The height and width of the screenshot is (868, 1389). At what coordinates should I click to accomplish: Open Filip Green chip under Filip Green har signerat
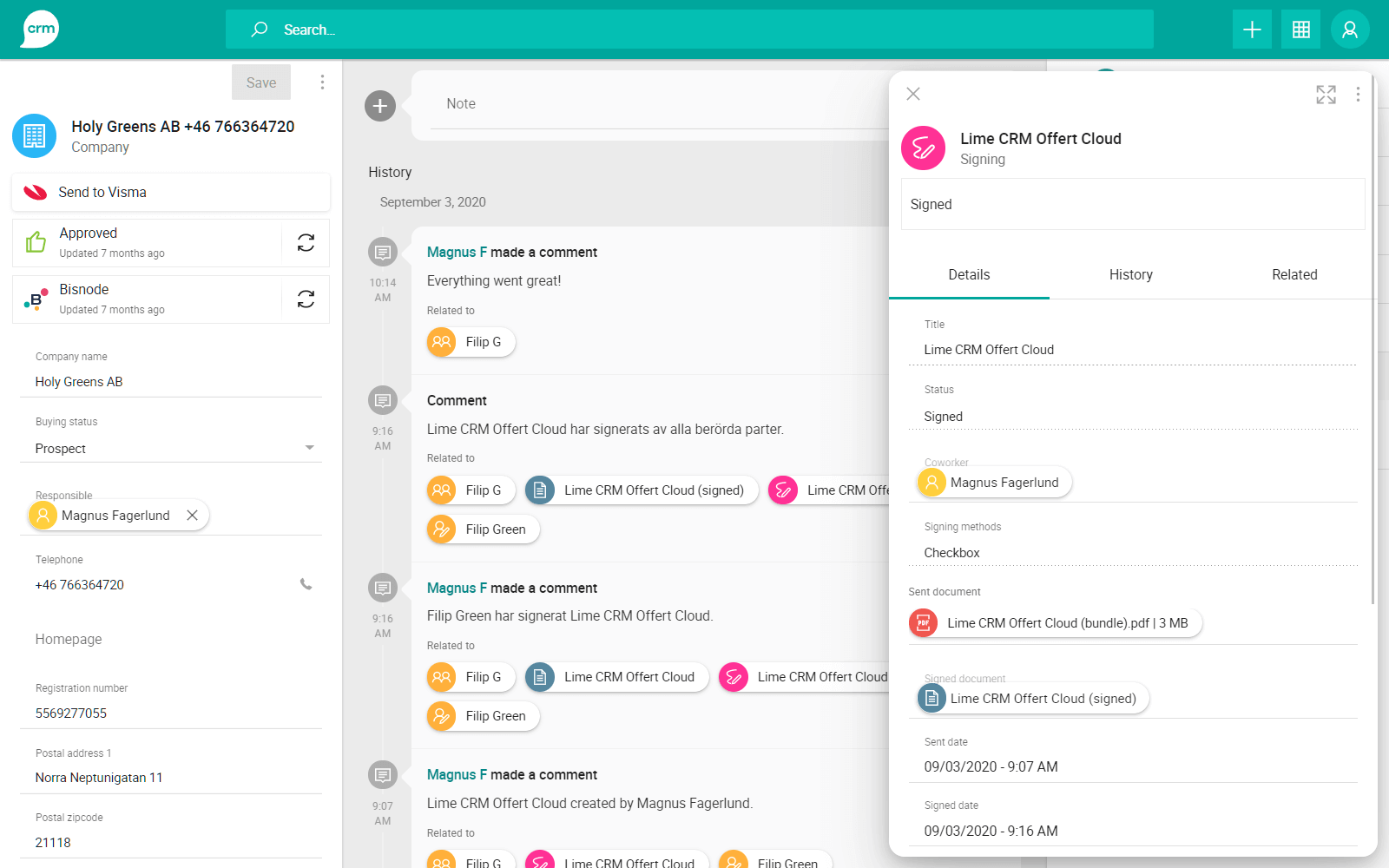(484, 716)
